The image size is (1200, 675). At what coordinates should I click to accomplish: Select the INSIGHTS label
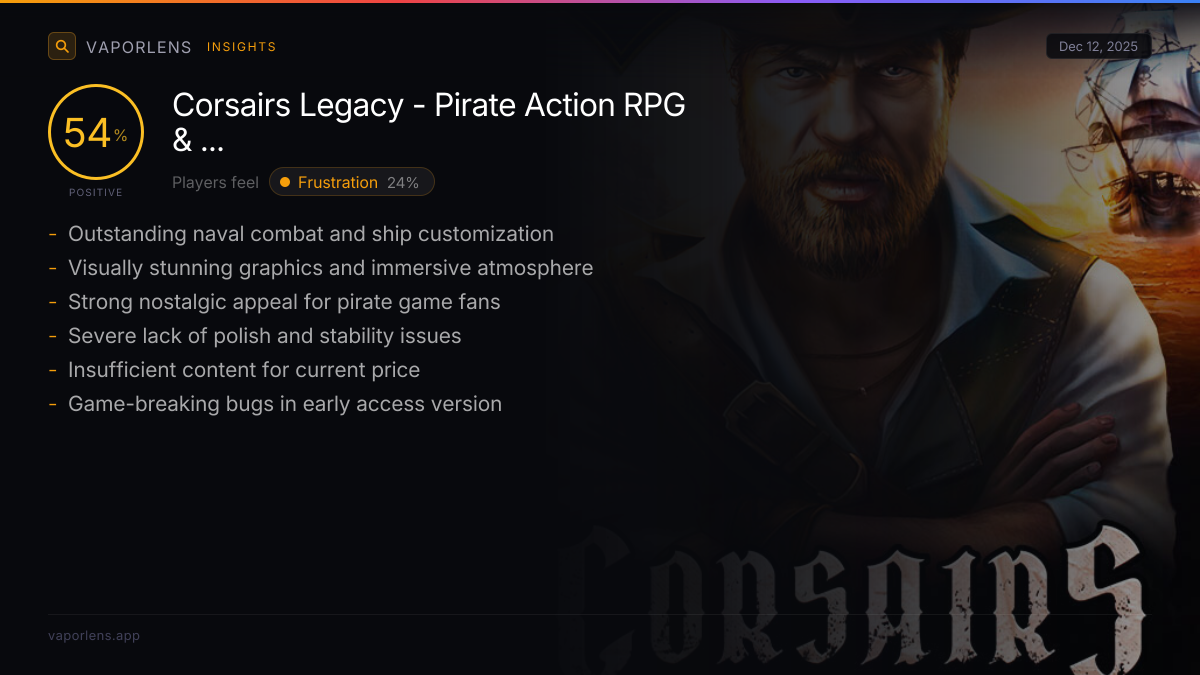[241, 47]
